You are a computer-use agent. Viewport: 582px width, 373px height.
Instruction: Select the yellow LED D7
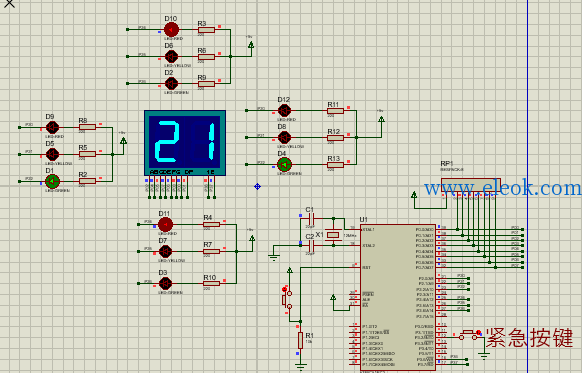(x=165, y=252)
